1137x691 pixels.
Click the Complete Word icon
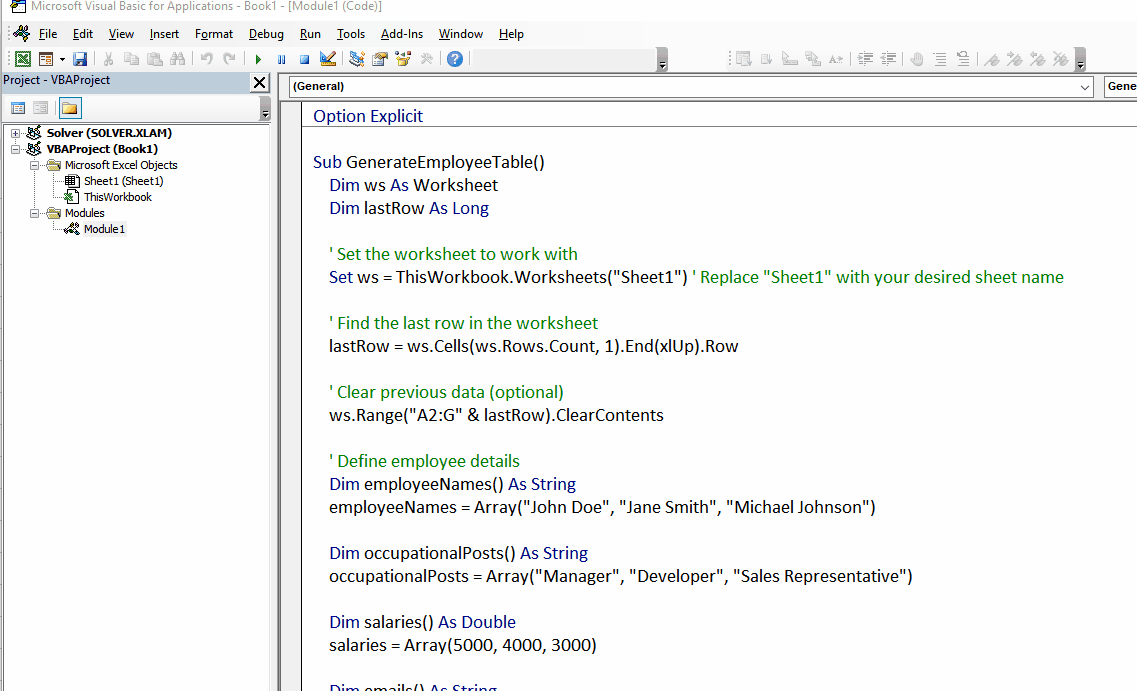tap(836, 59)
